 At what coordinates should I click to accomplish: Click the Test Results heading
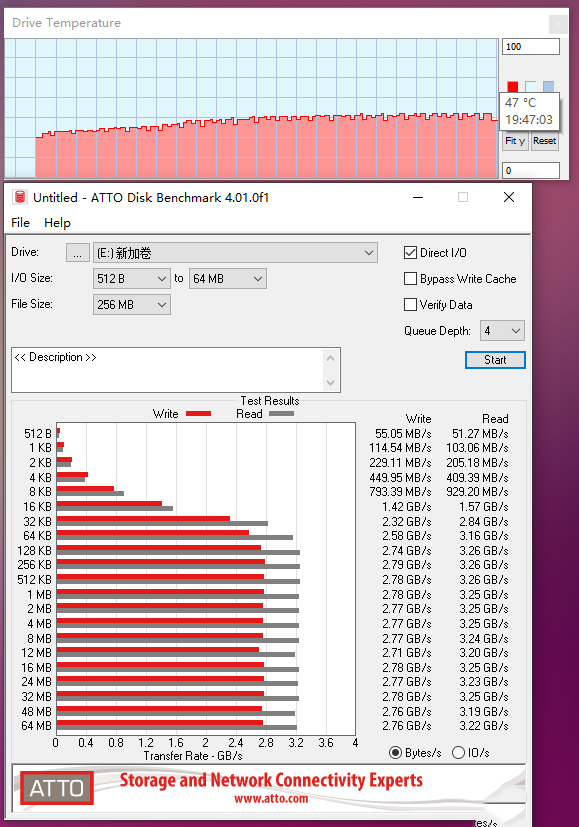(x=269, y=401)
